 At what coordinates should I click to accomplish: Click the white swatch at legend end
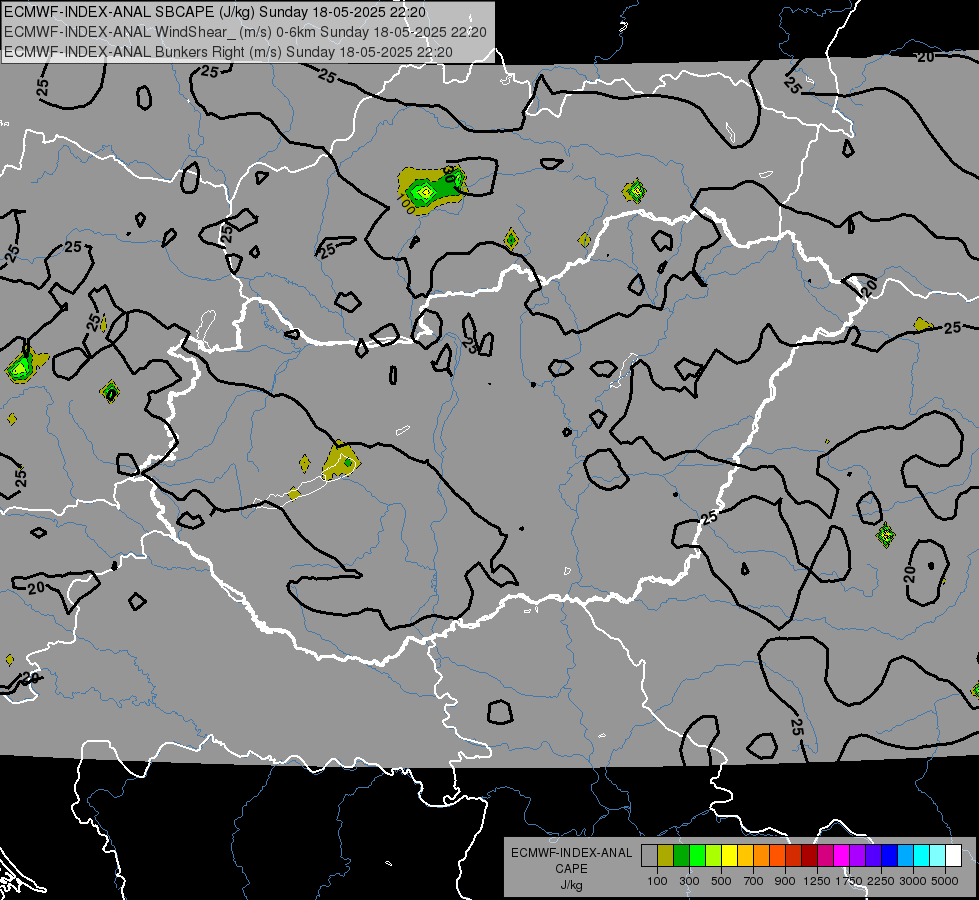tap(953, 855)
